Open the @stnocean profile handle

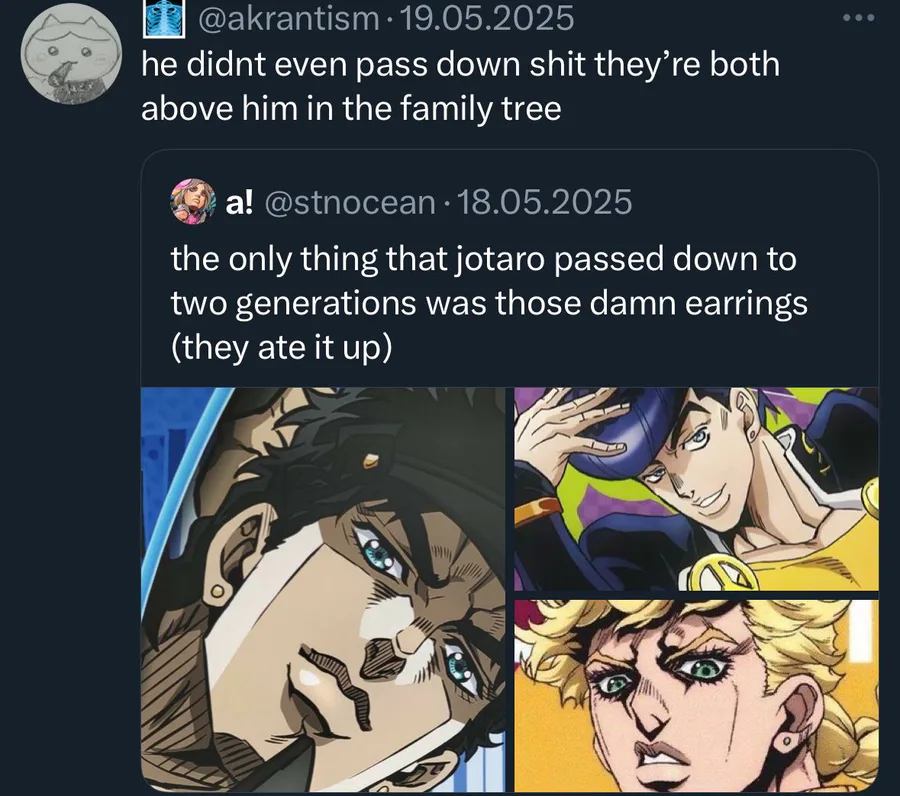tap(350, 202)
